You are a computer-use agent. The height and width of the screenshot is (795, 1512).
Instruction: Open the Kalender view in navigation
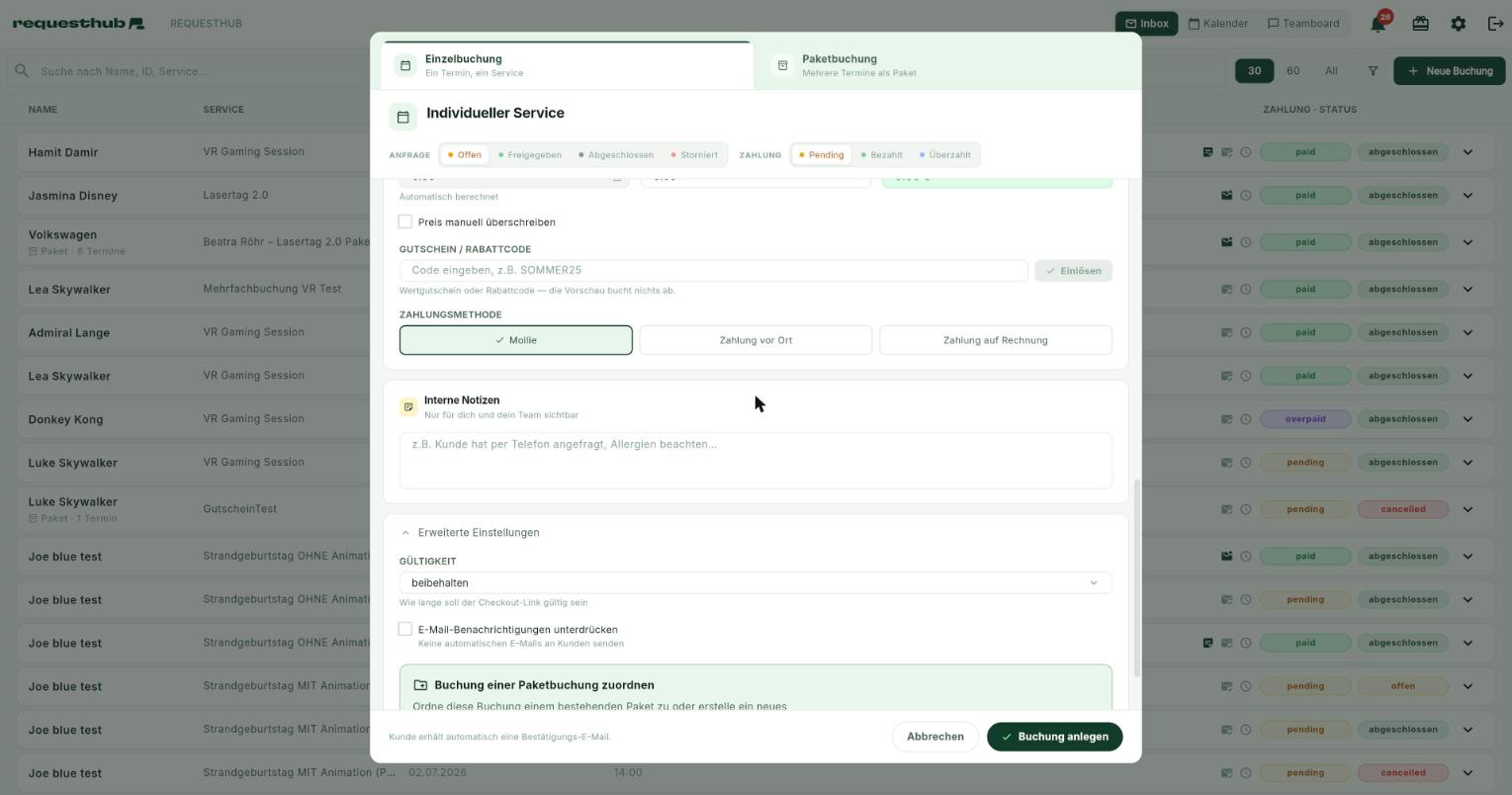pyautogui.click(x=1217, y=23)
